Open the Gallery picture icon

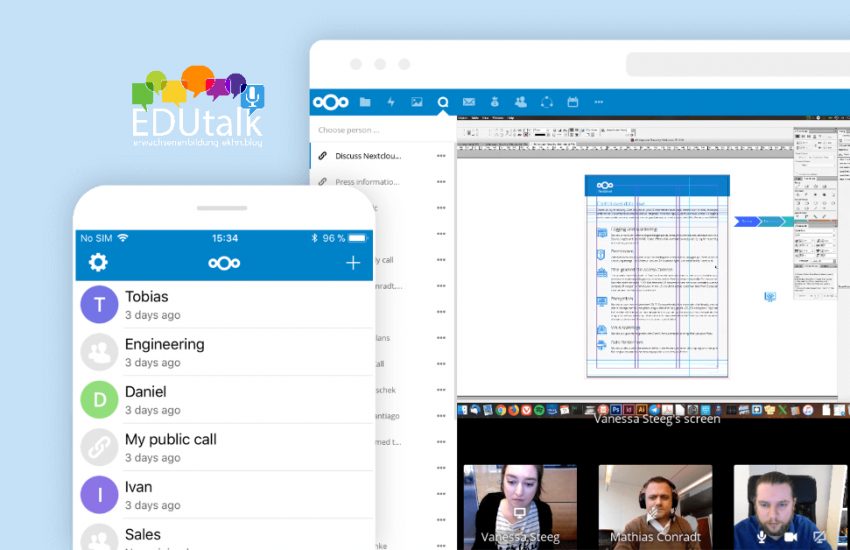[416, 102]
